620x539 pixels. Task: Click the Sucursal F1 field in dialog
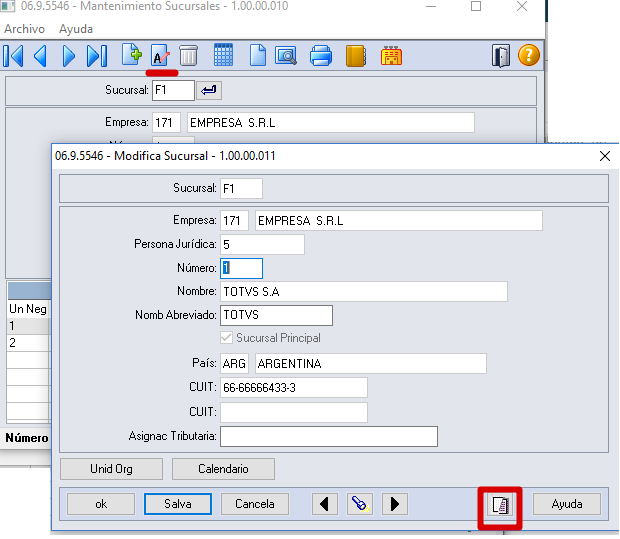point(241,188)
